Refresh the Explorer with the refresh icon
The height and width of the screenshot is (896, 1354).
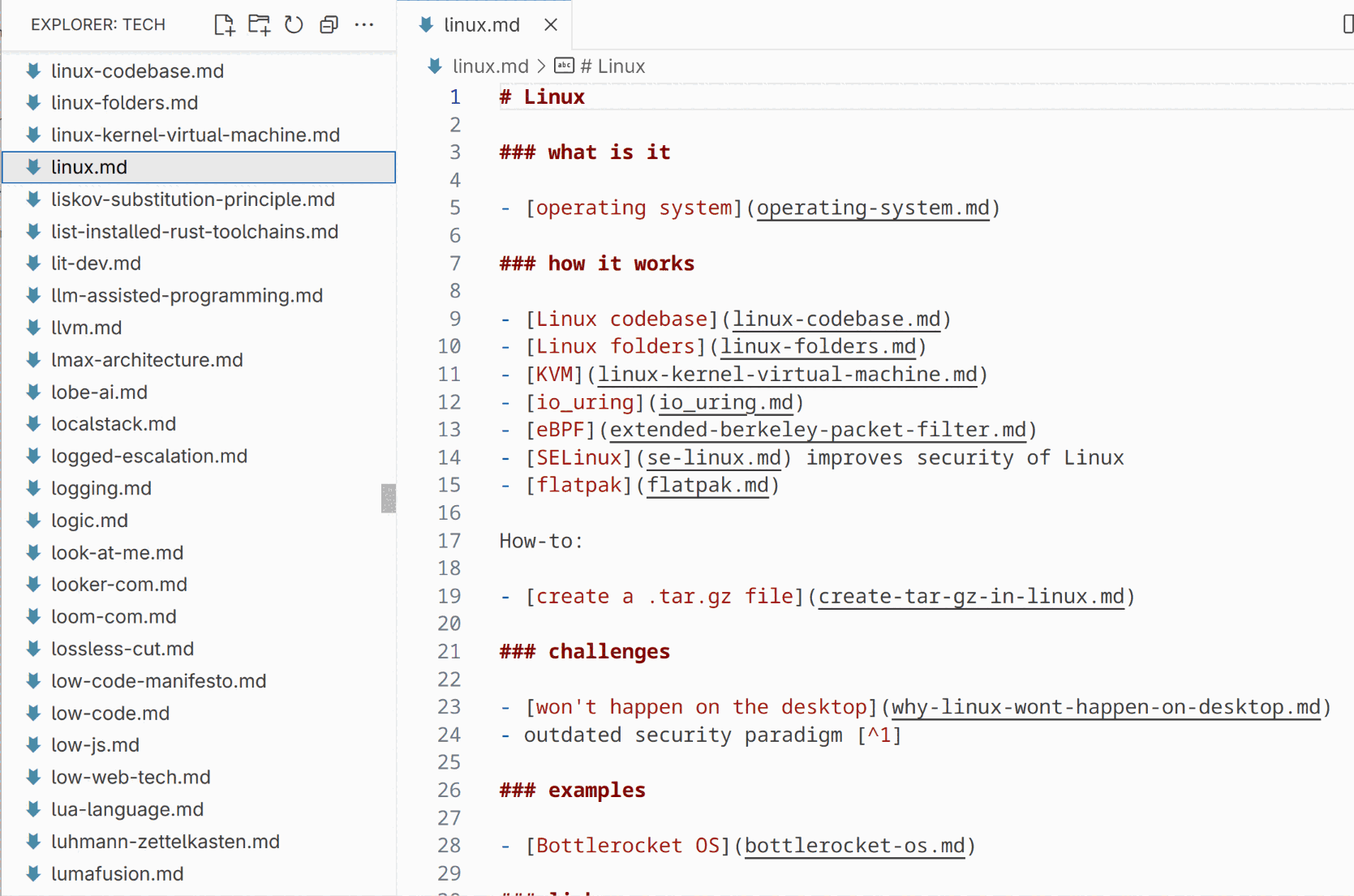pyautogui.click(x=293, y=24)
